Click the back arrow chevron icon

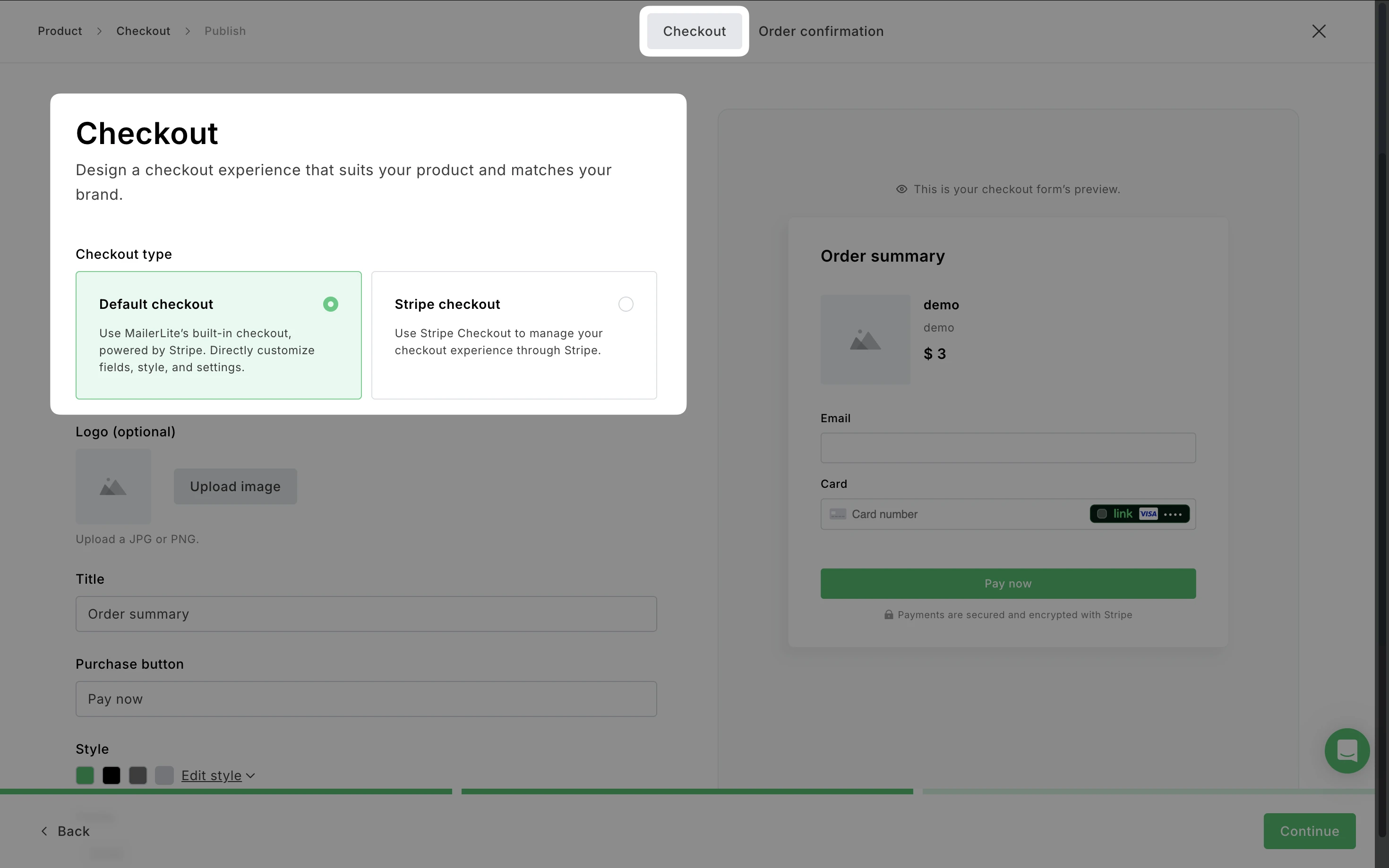pyautogui.click(x=44, y=831)
